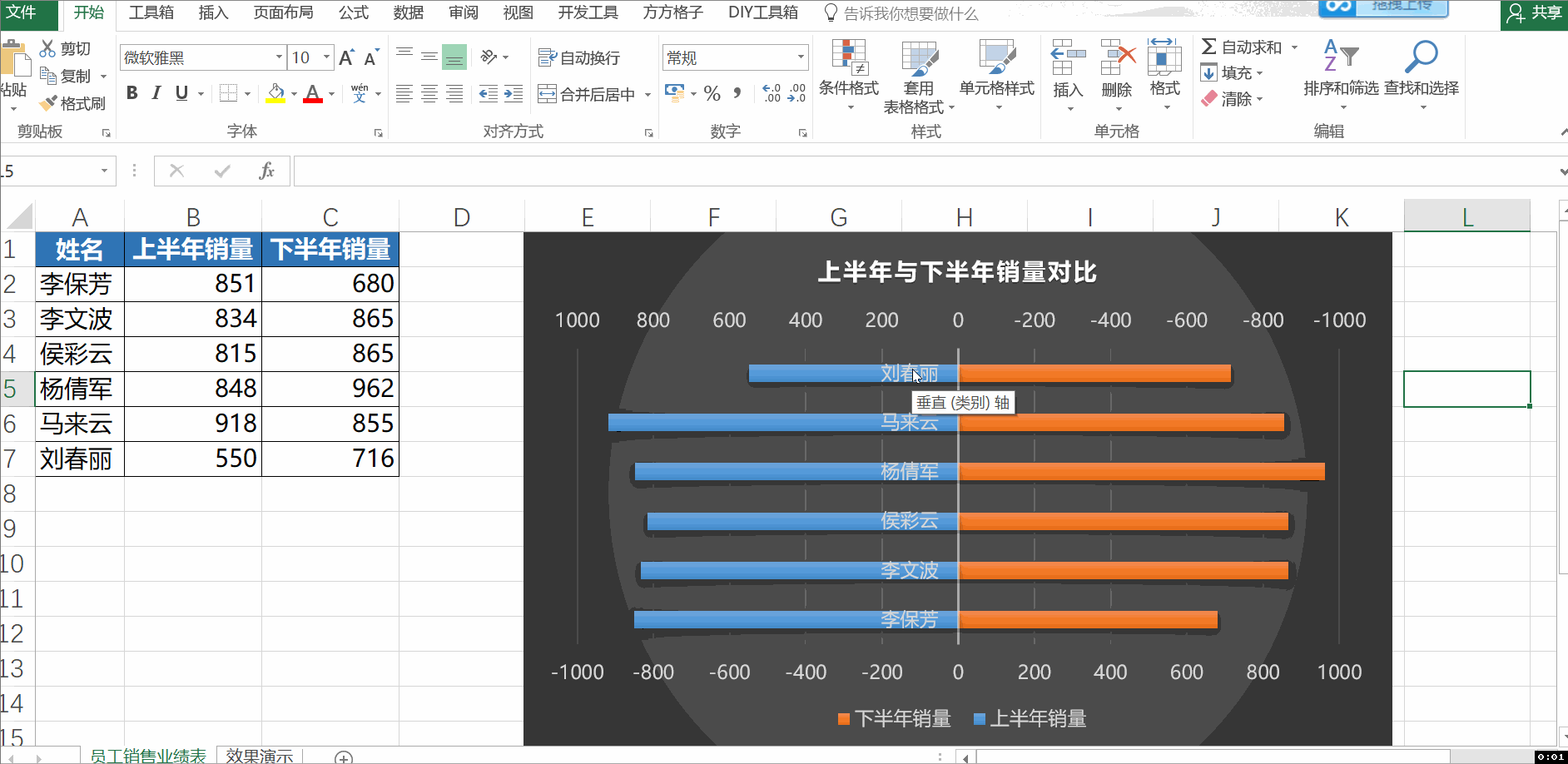This screenshot has width=1568, height=764.
Task: Open the font size dropdown
Action: (326, 57)
